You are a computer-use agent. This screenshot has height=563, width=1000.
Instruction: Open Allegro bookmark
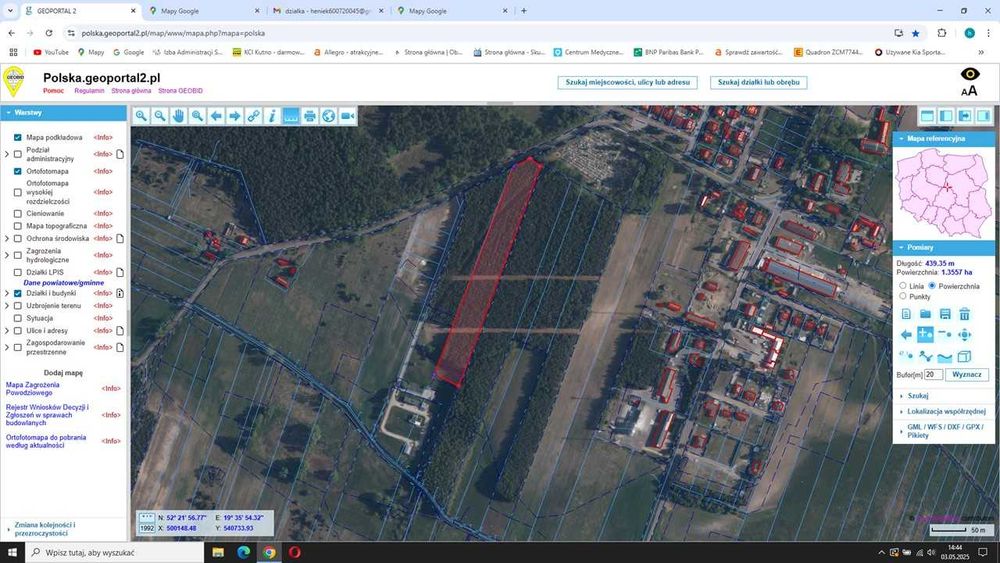[x=349, y=52]
